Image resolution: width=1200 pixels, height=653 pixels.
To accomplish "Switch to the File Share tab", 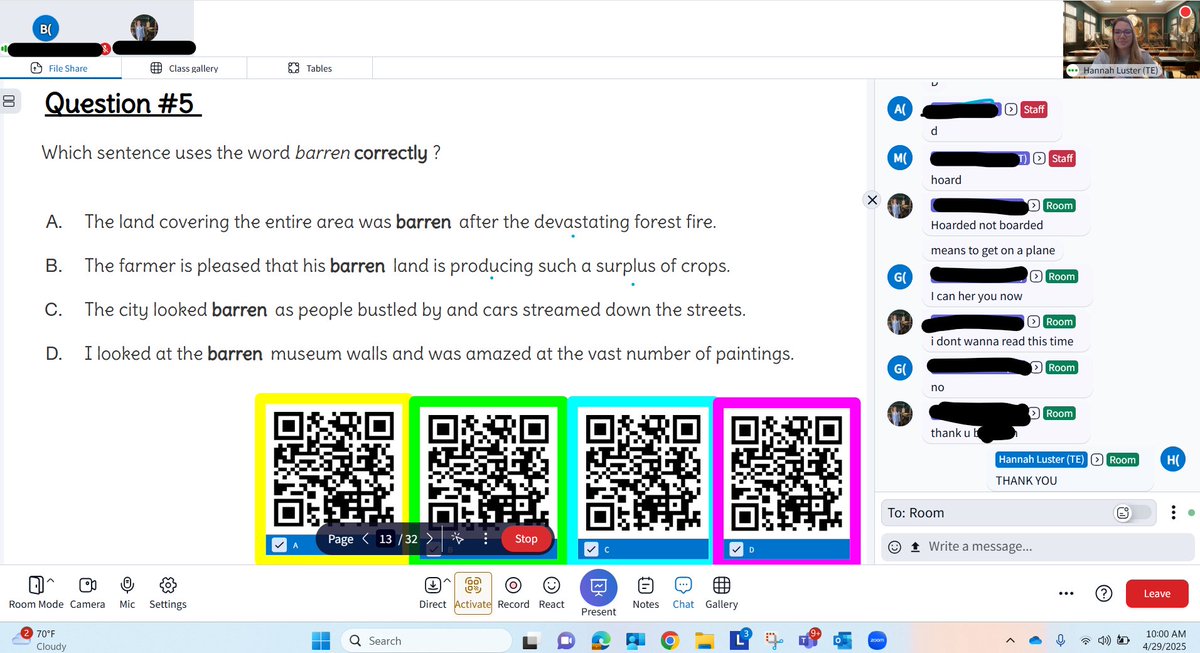I will coord(60,68).
